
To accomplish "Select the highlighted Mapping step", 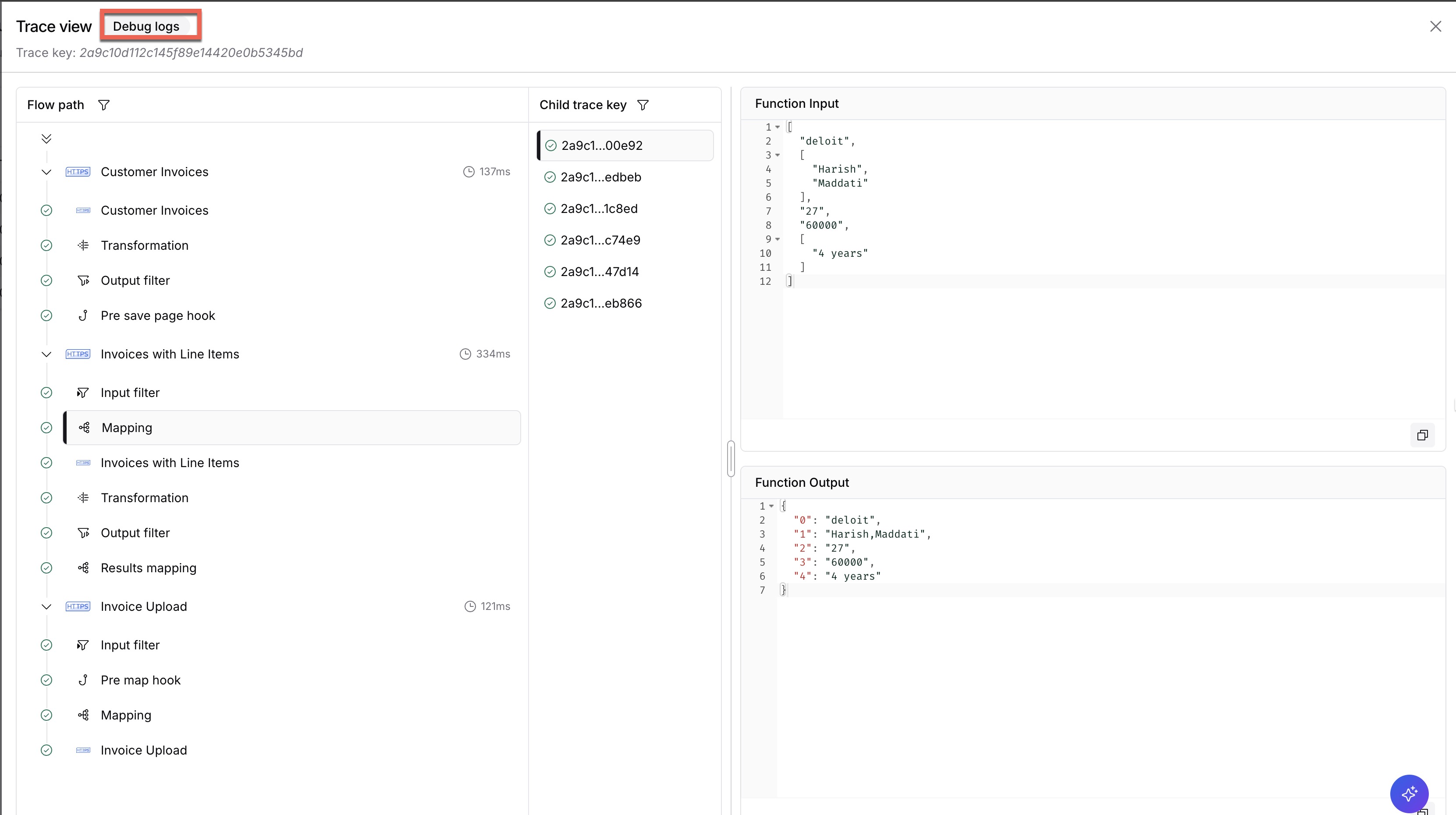I will (x=291, y=428).
